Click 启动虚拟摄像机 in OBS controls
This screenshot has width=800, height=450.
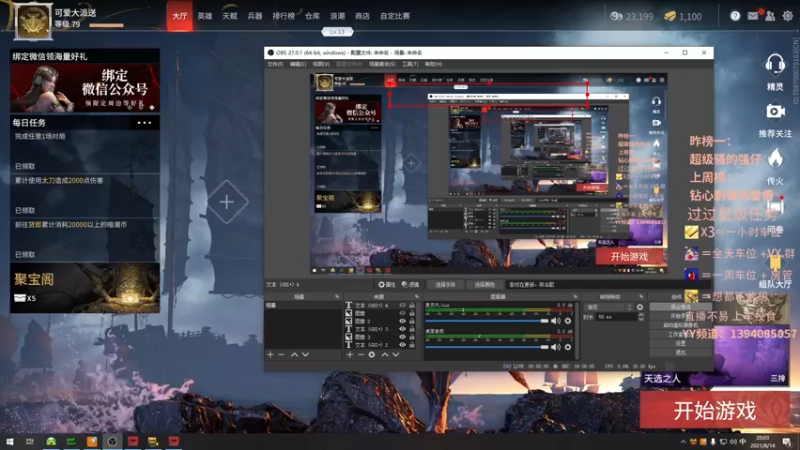(x=680, y=325)
